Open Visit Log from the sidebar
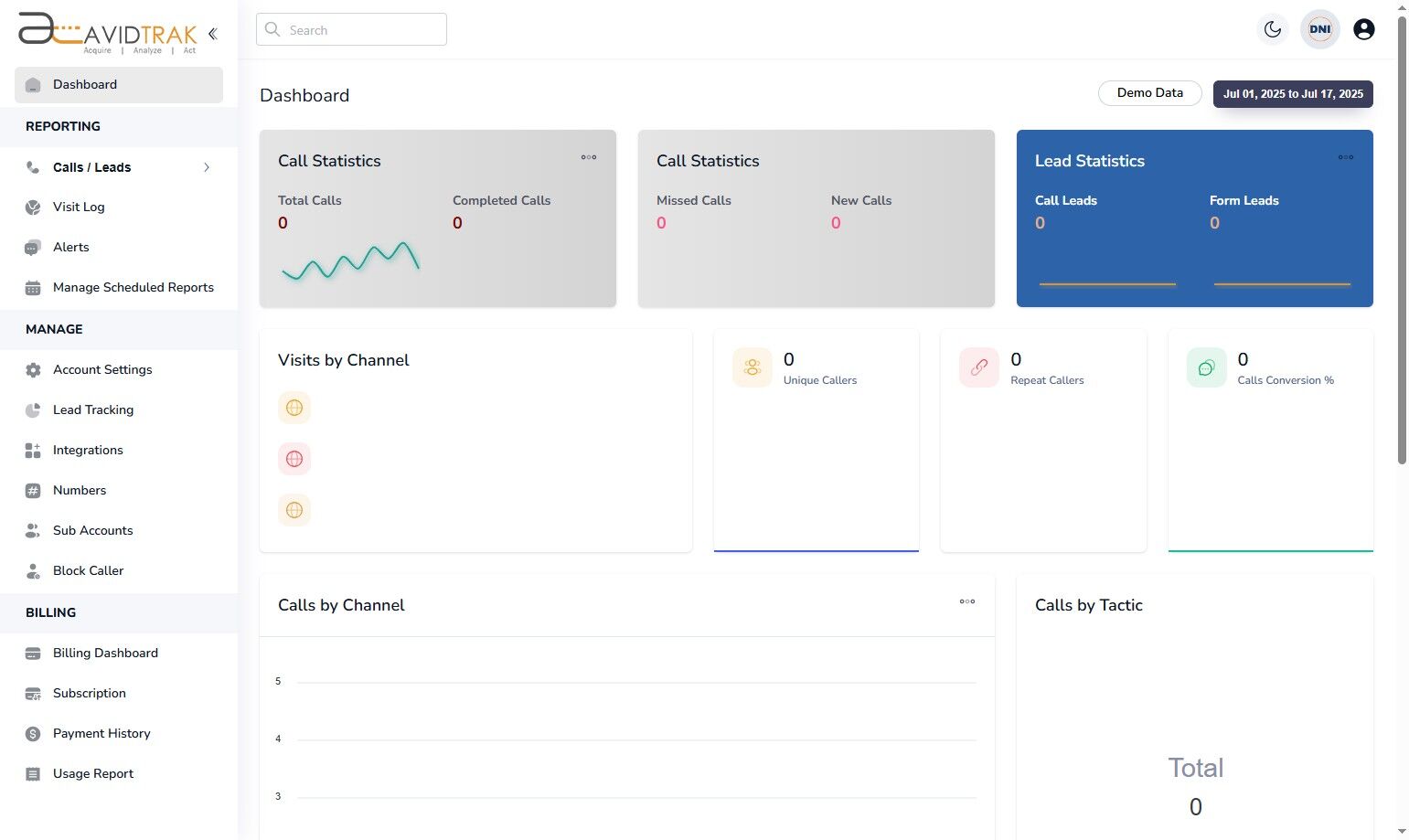The height and width of the screenshot is (840, 1409). 78,207
